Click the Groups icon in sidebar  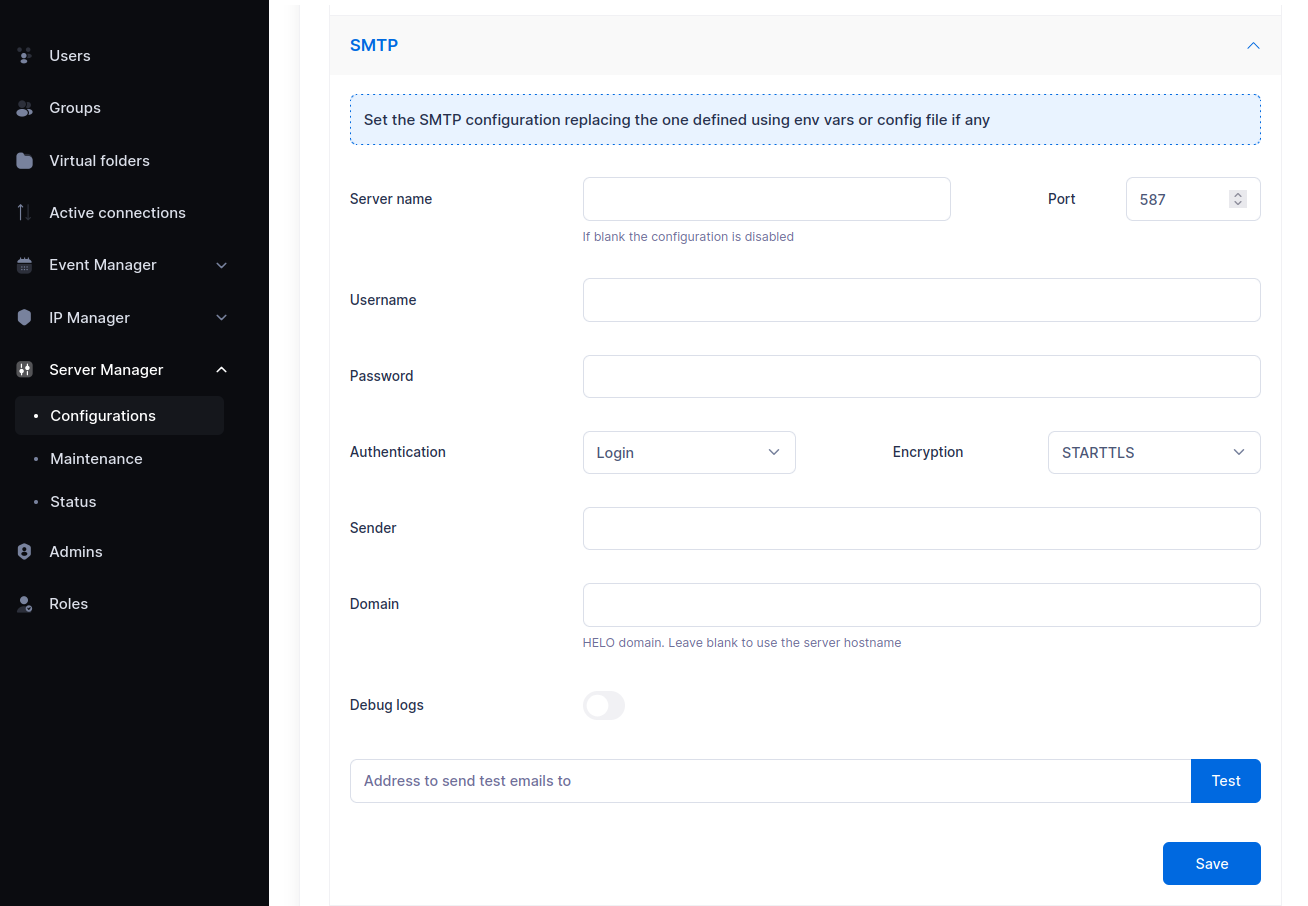(25, 108)
